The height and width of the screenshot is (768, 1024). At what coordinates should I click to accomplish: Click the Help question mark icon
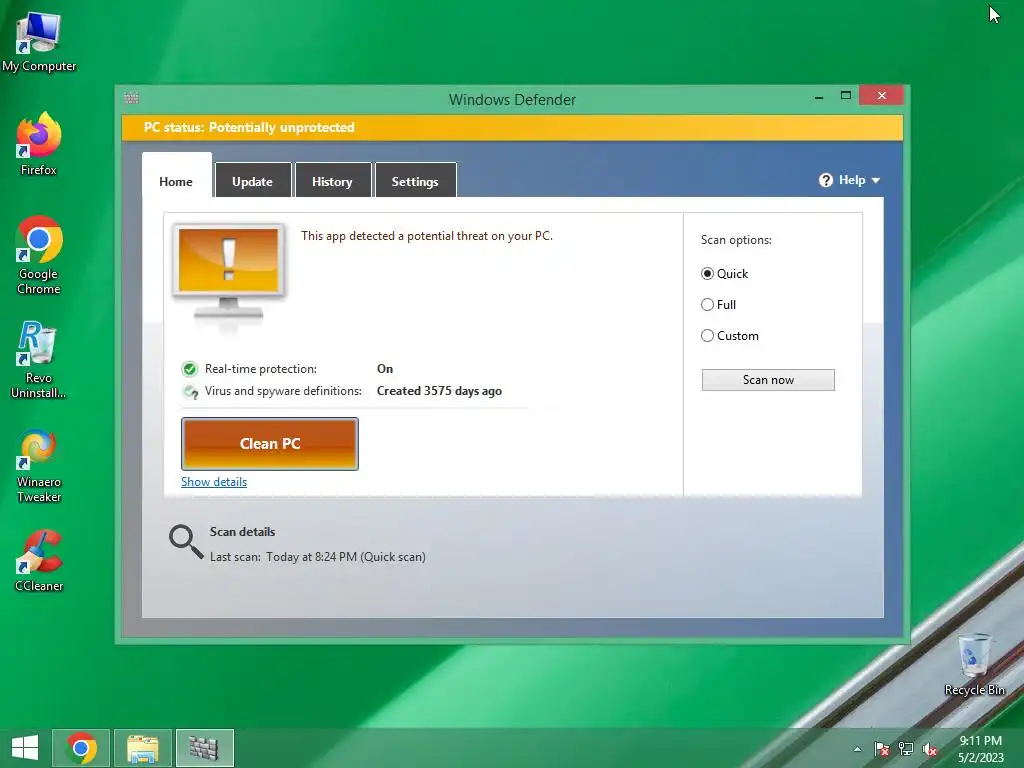pyautogui.click(x=825, y=180)
